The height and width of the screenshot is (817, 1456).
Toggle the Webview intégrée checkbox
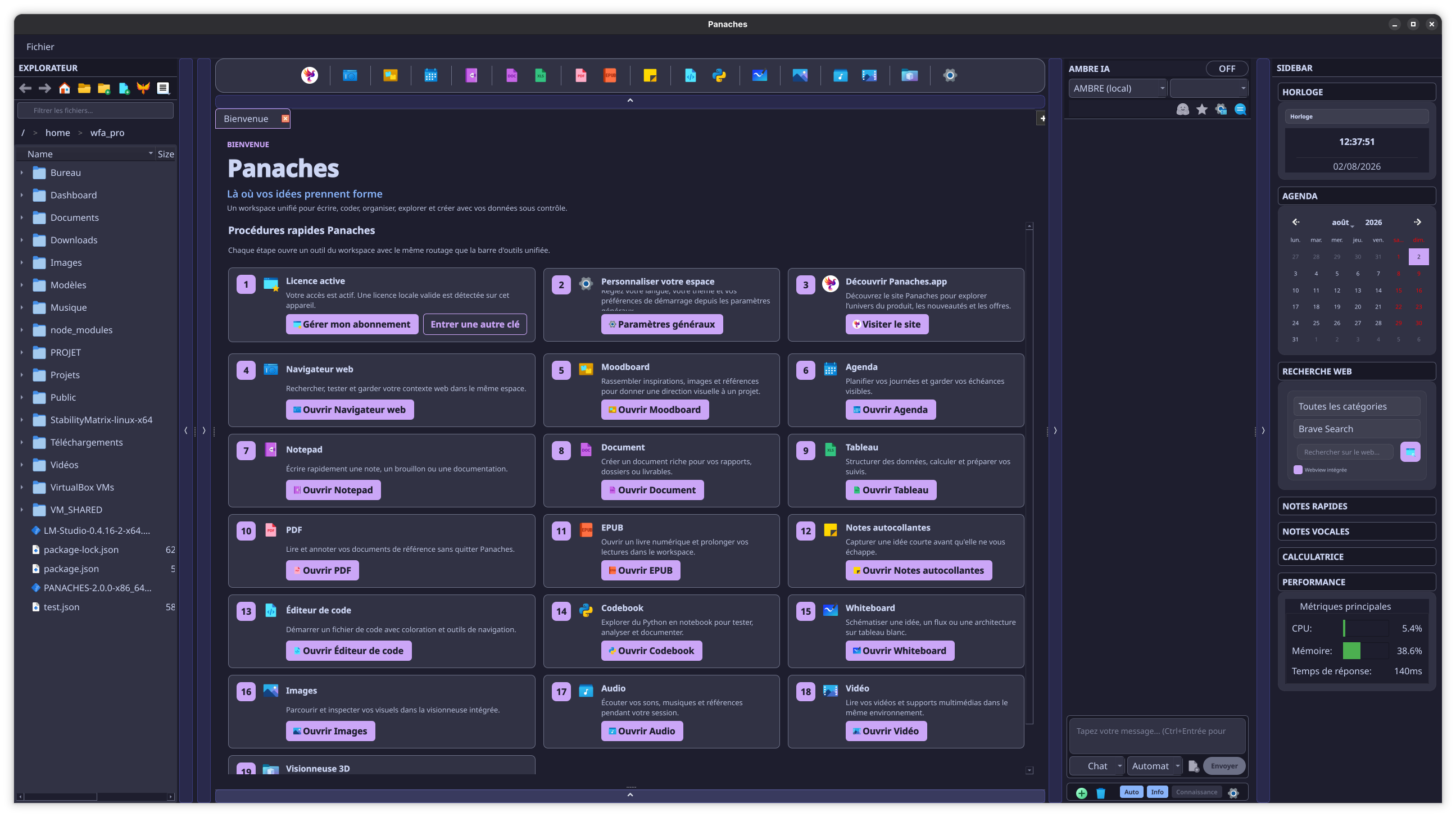(1298, 470)
